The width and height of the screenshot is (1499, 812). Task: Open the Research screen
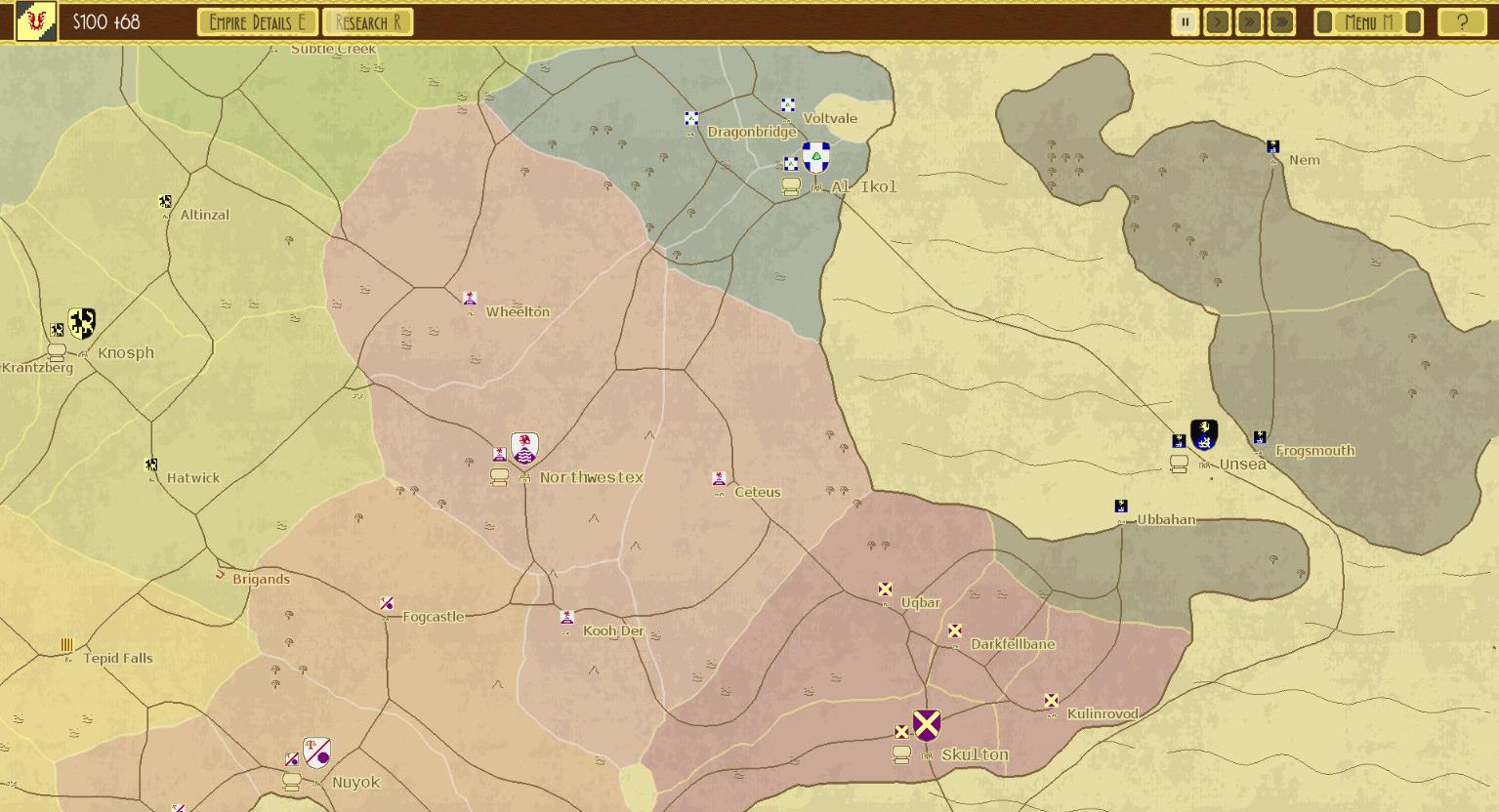pyautogui.click(x=368, y=22)
